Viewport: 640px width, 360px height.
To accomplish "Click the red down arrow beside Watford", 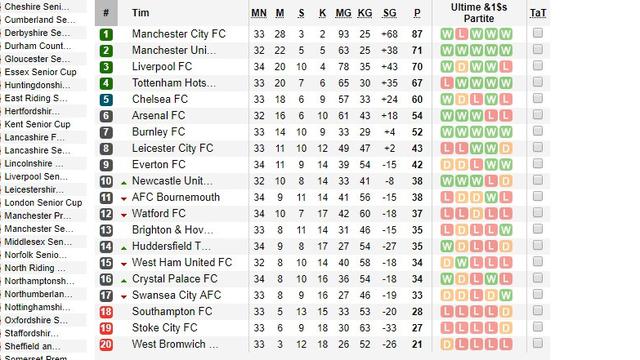I will 124,215.
